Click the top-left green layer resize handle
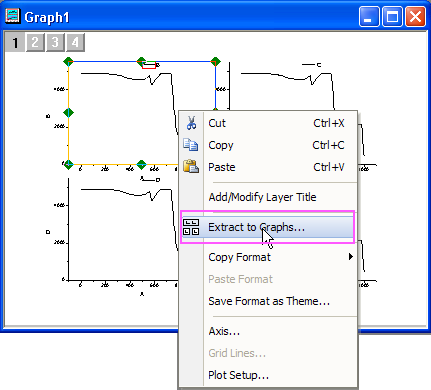This screenshot has width=431, height=390. (68, 62)
